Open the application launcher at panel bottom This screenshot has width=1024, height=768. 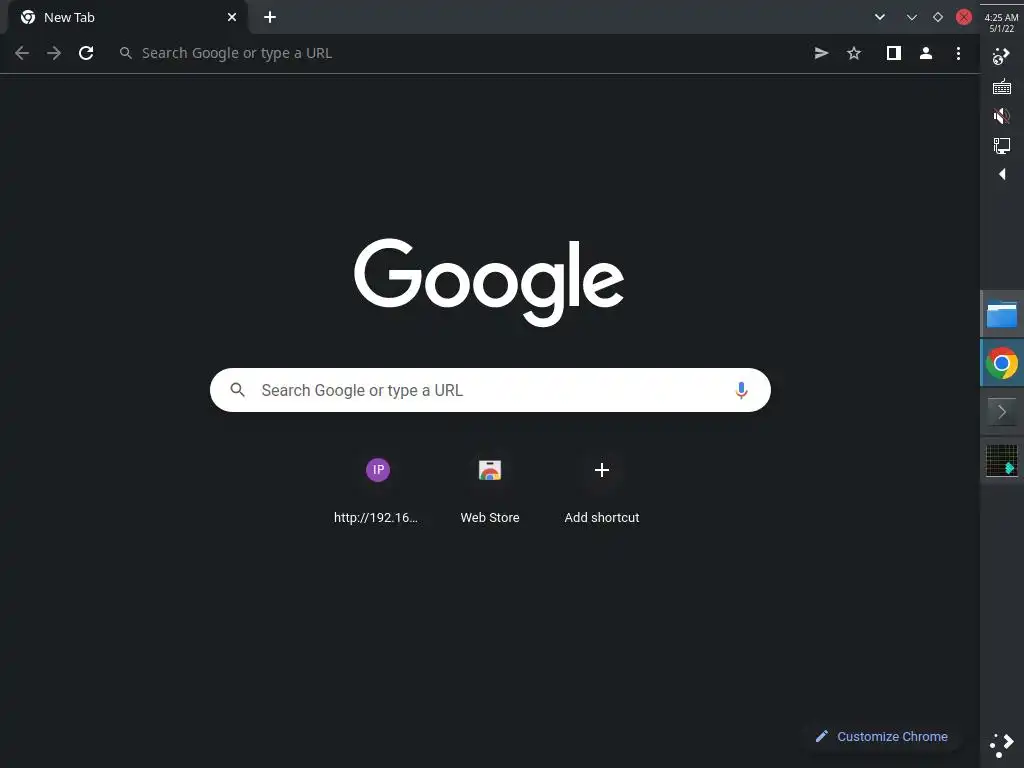click(x=1002, y=745)
